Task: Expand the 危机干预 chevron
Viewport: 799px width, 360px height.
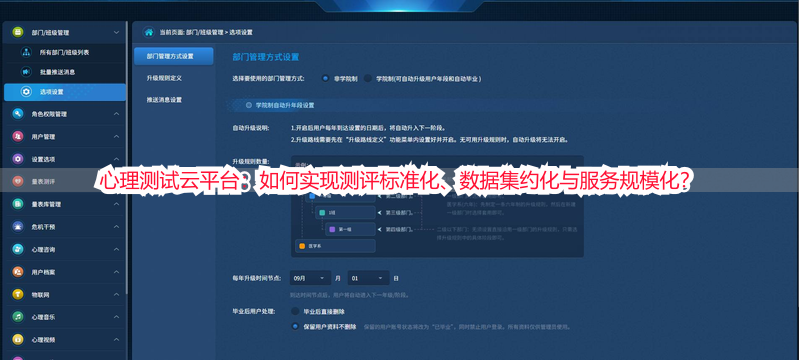Action: point(116,226)
